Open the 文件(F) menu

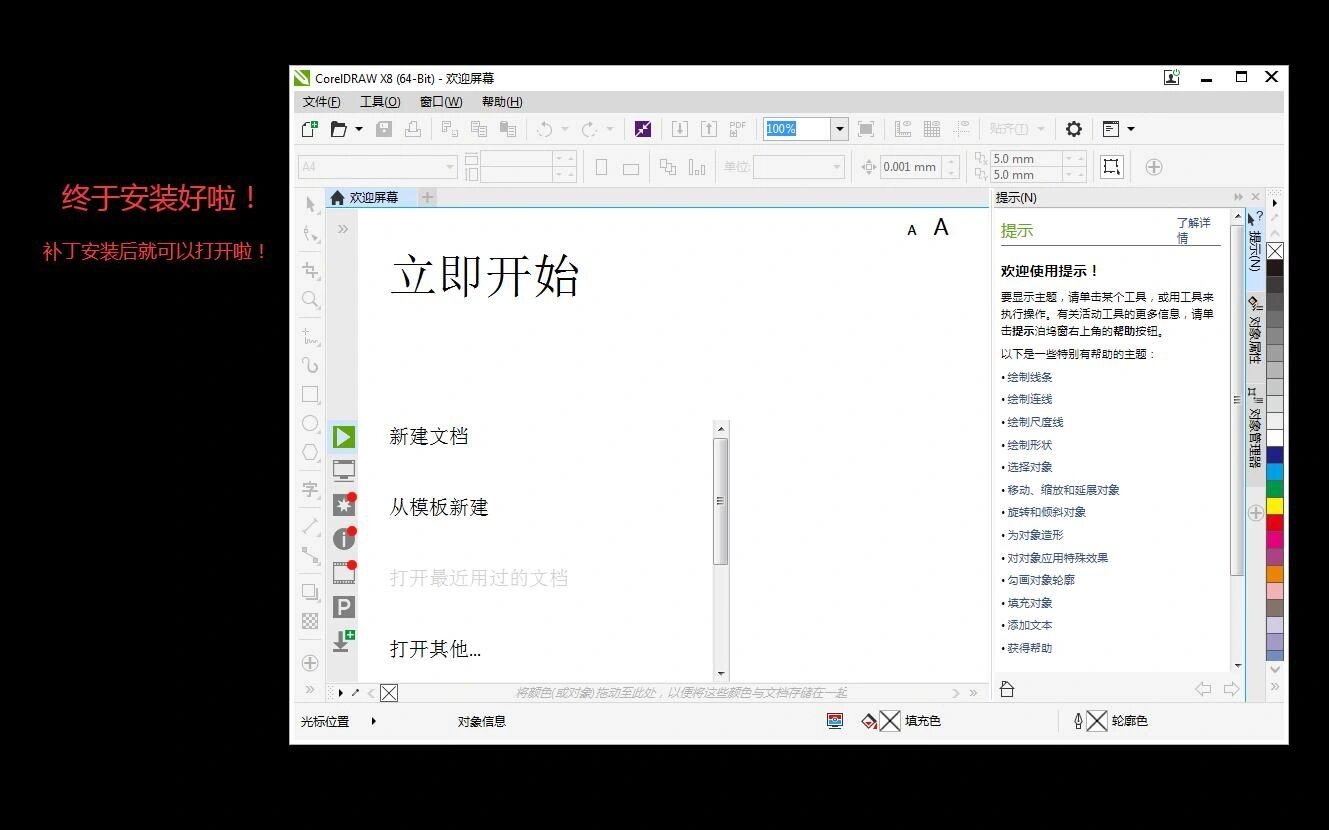pyautogui.click(x=321, y=102)
